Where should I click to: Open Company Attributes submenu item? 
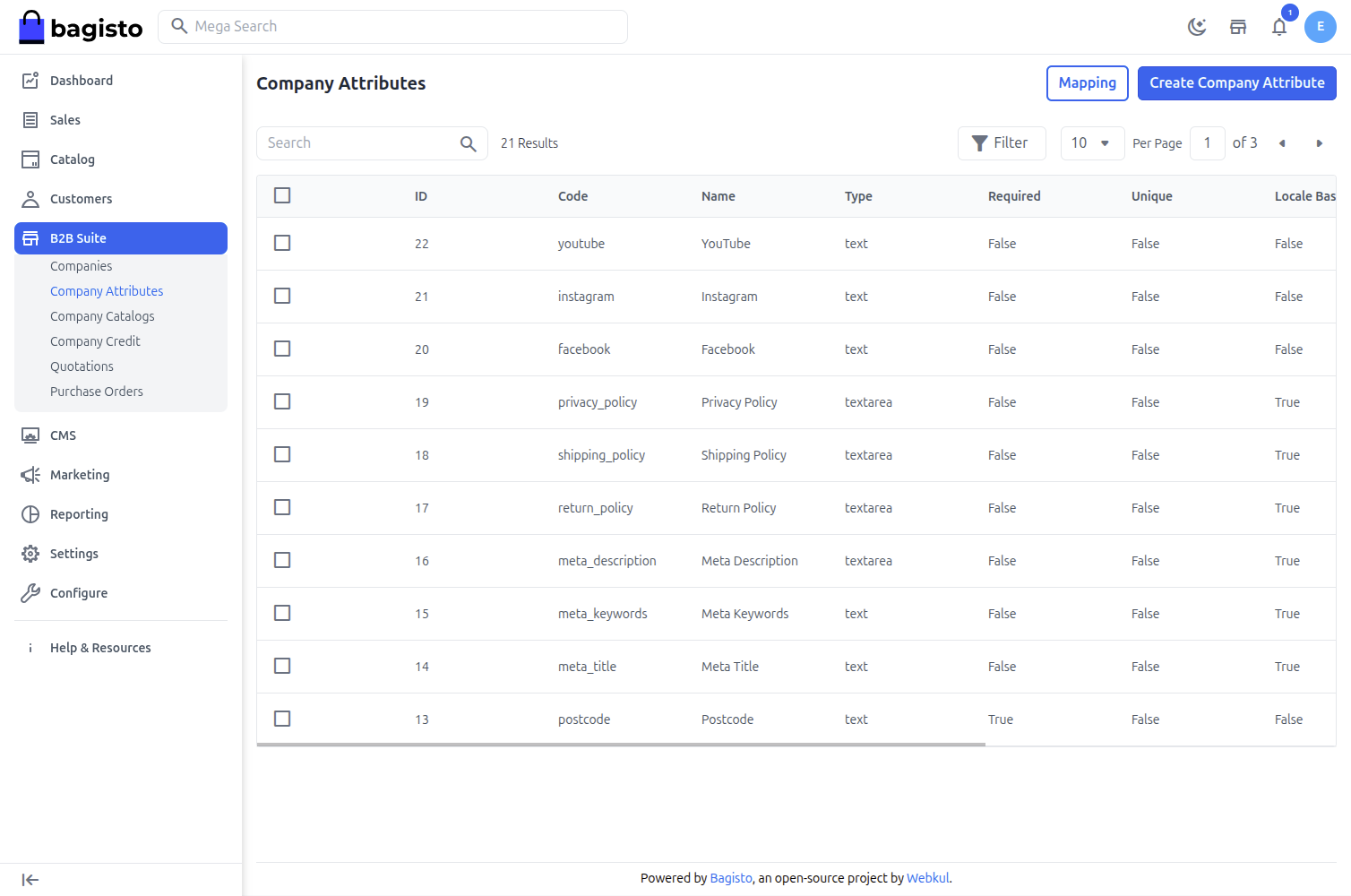coord(107,291)
